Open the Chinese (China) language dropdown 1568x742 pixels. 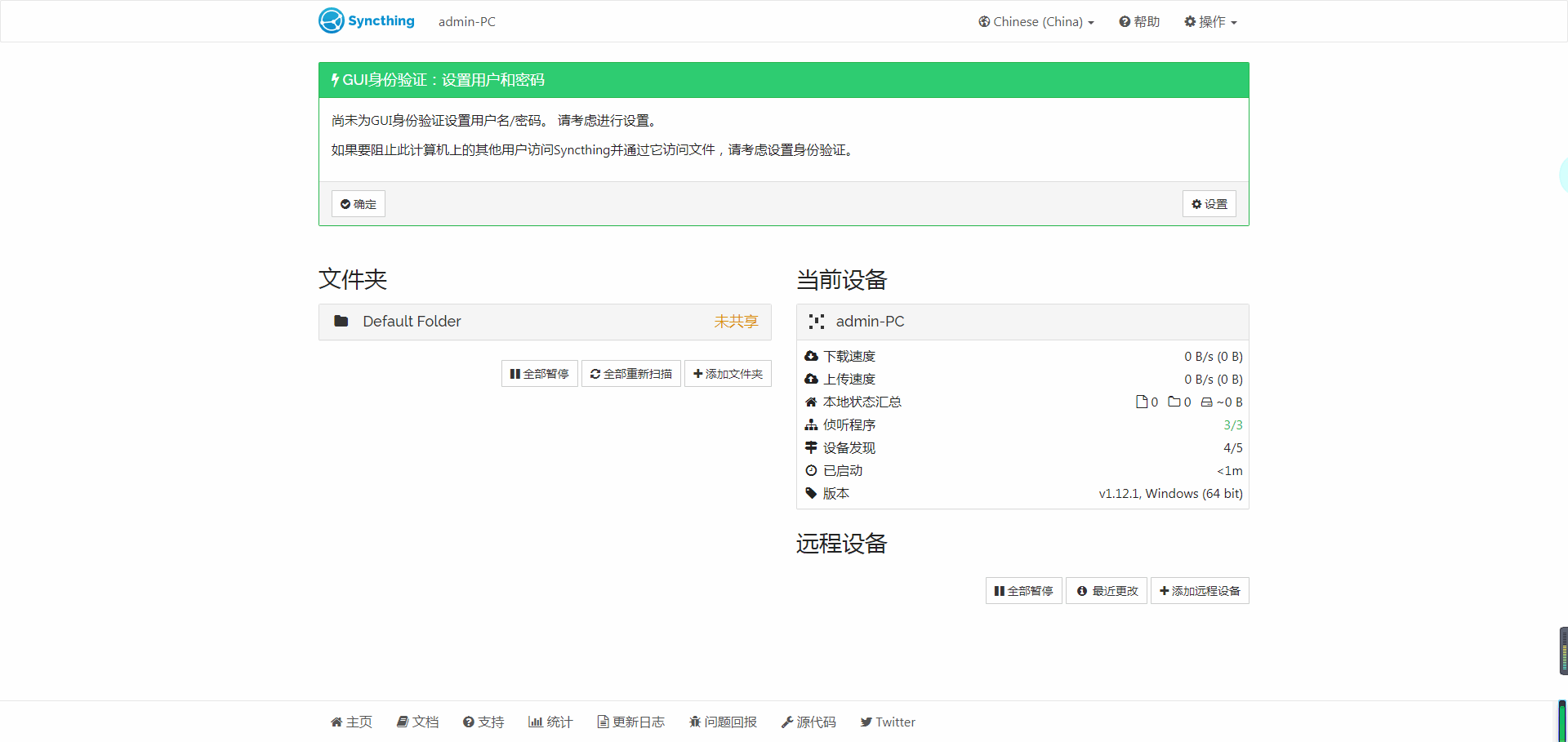point(1035,21)
